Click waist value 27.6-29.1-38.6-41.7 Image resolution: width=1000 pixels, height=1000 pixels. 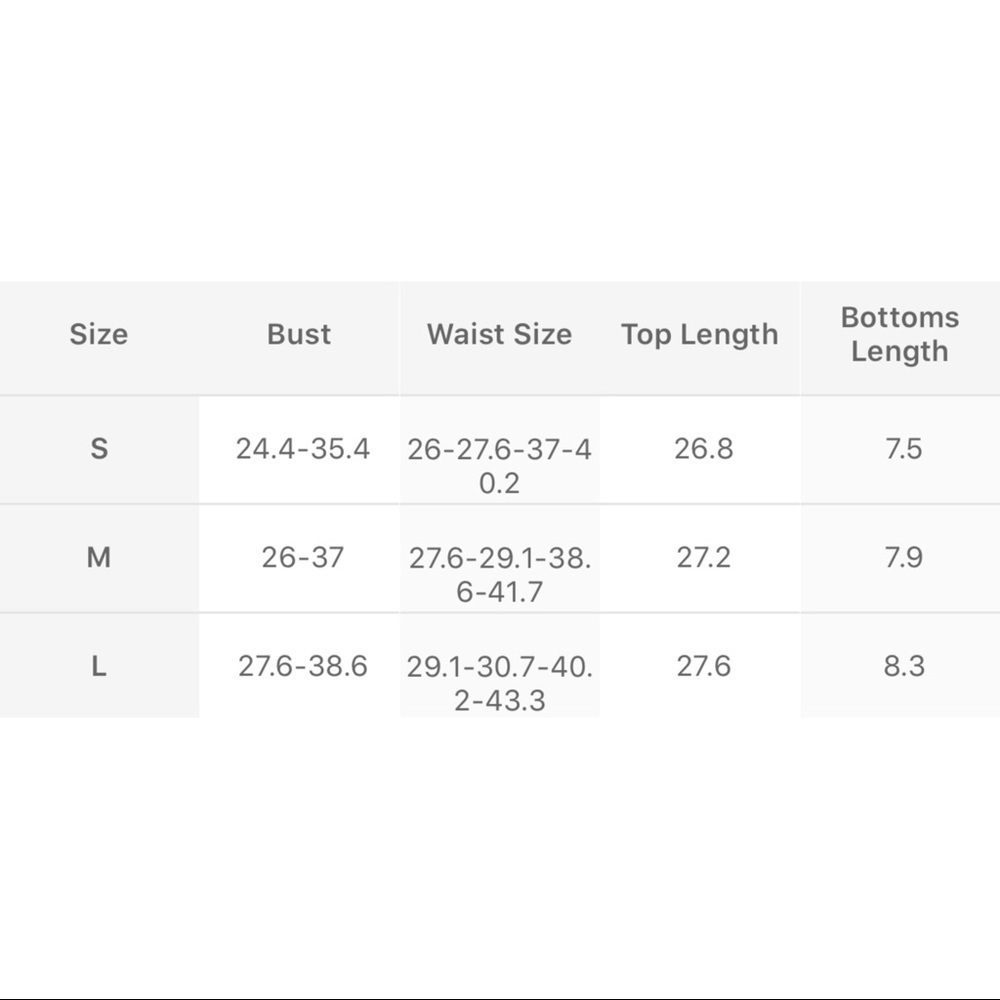[499, 574]
